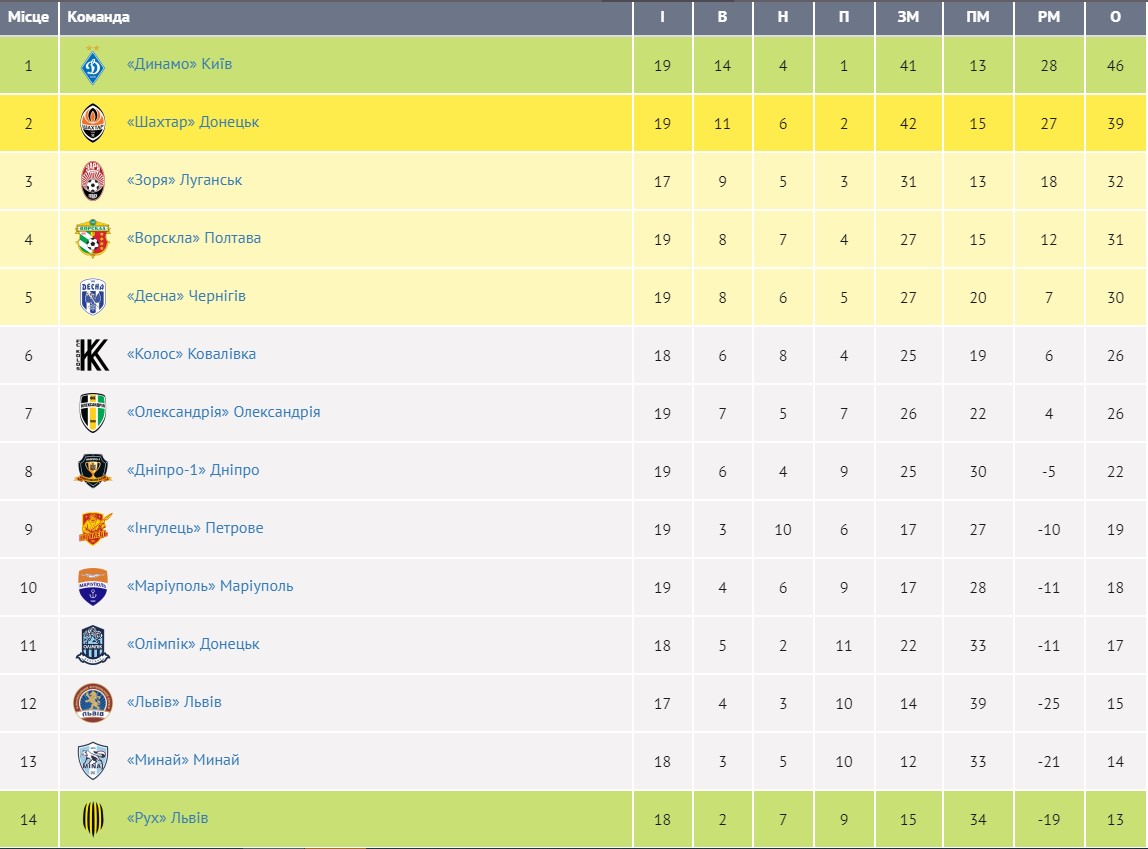This screenshot has width=1148, height=849.
Task: Click the Місце column header
Action: click(x=28, y=17)
